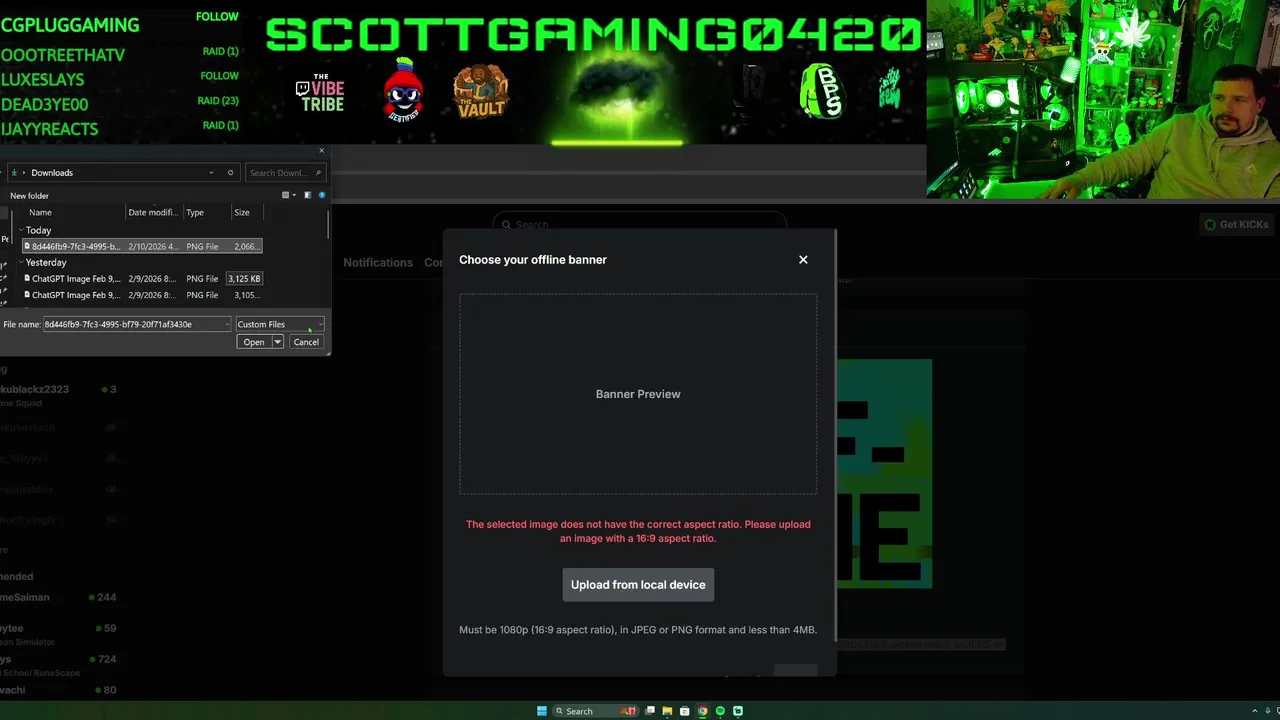Click the Windows Start icon on taskbar
Screen dimensions: 1280x720
pos(542,711)
